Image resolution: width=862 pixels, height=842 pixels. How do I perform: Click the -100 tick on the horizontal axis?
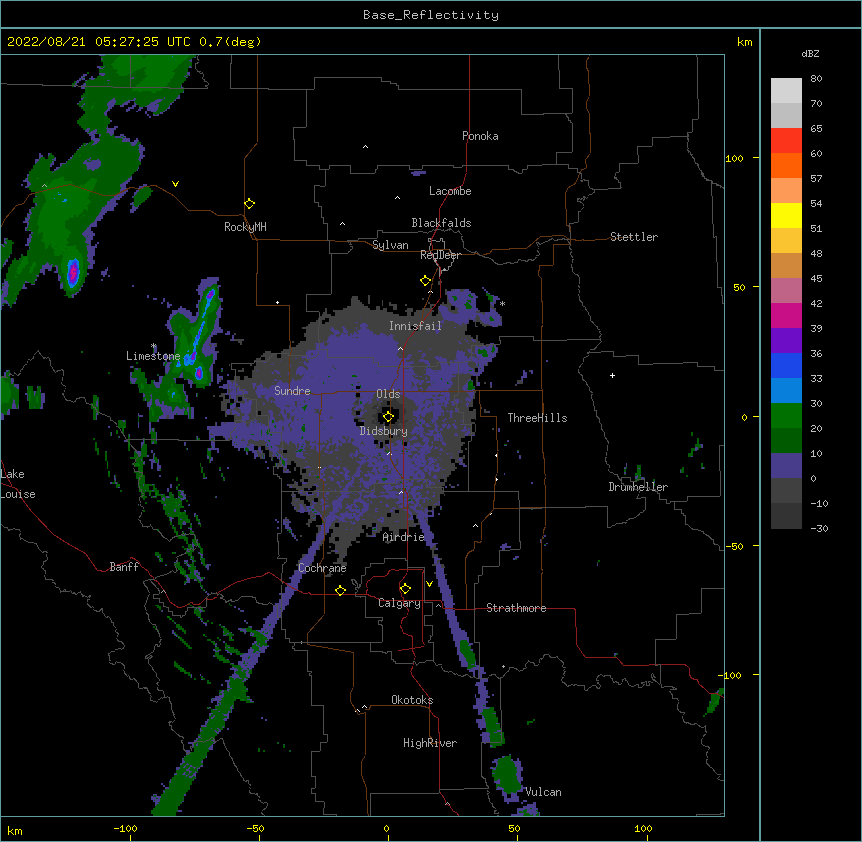coord(125,828)
